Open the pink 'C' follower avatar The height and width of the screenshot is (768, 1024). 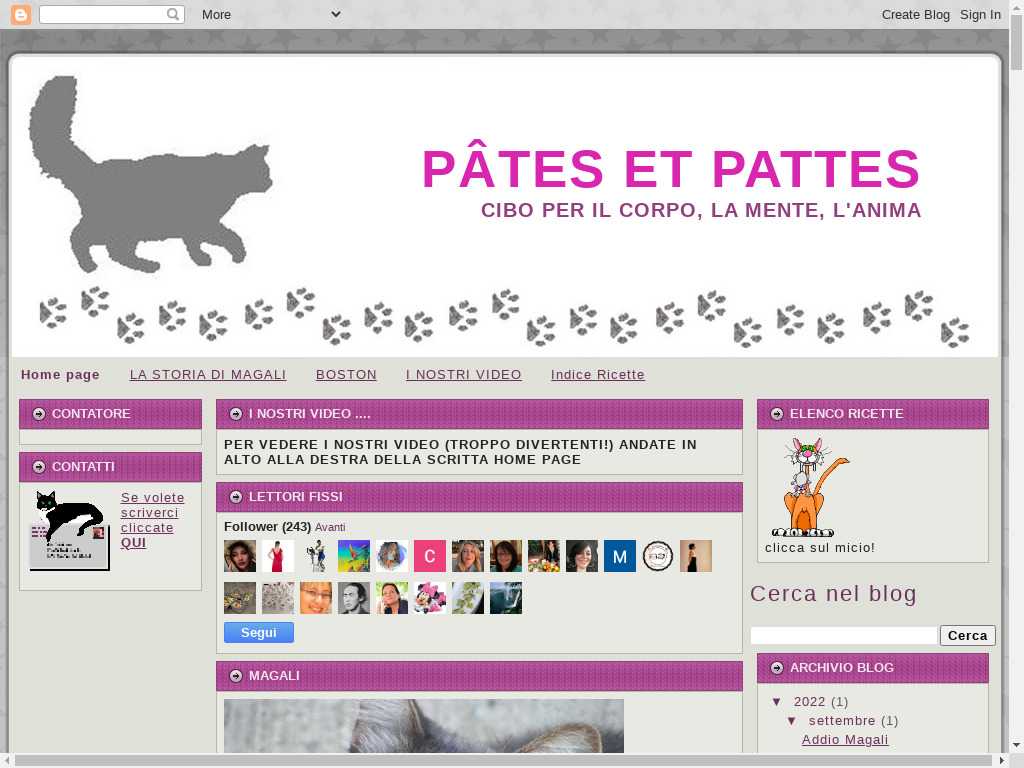(x=430, y=556)
